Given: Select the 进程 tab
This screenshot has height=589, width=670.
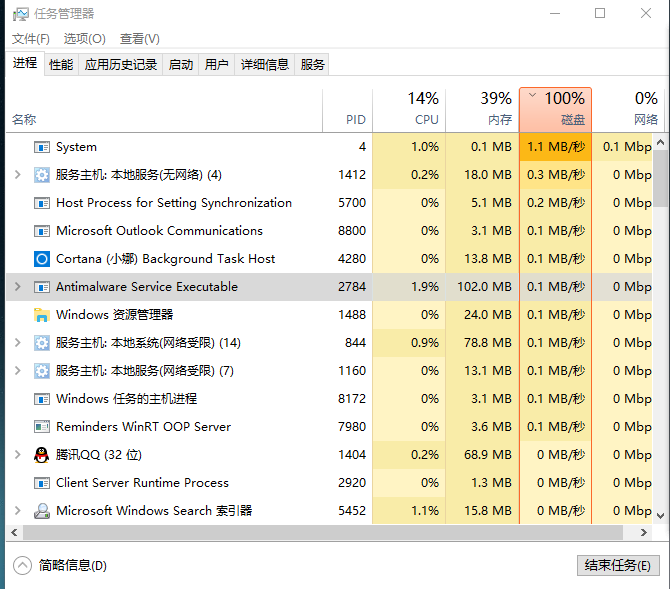Looking at the screenshot, I should click(x=25, y=63).
